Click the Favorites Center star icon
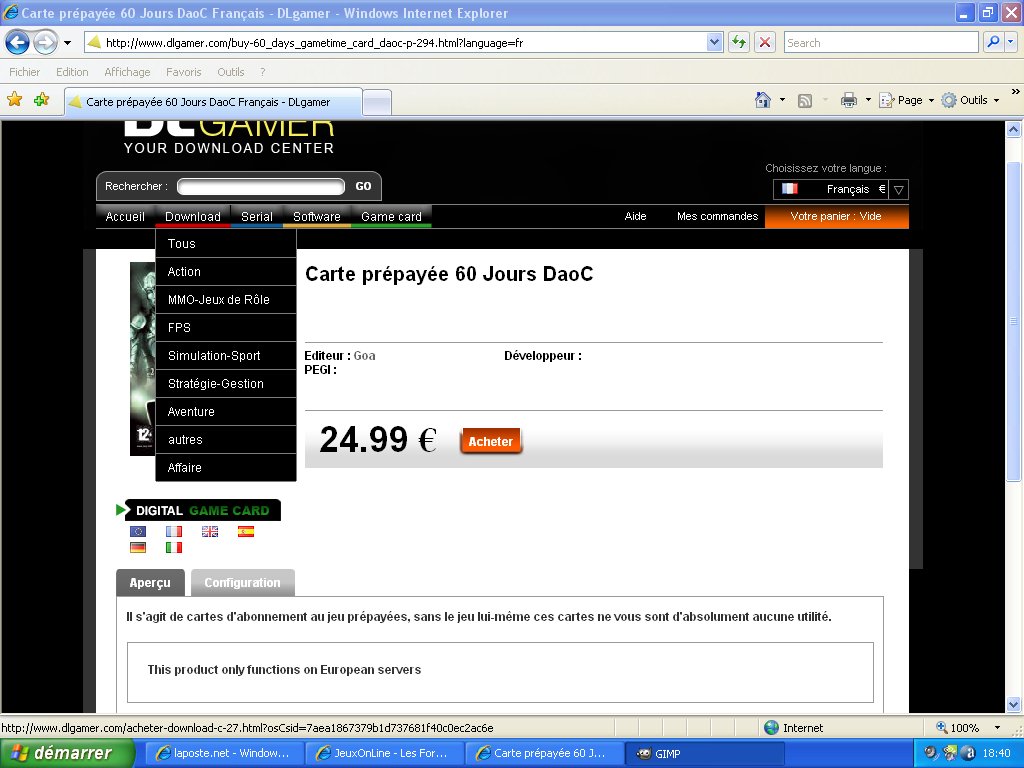The height and width of the screenshot is (768, 1024). point(14,100)
